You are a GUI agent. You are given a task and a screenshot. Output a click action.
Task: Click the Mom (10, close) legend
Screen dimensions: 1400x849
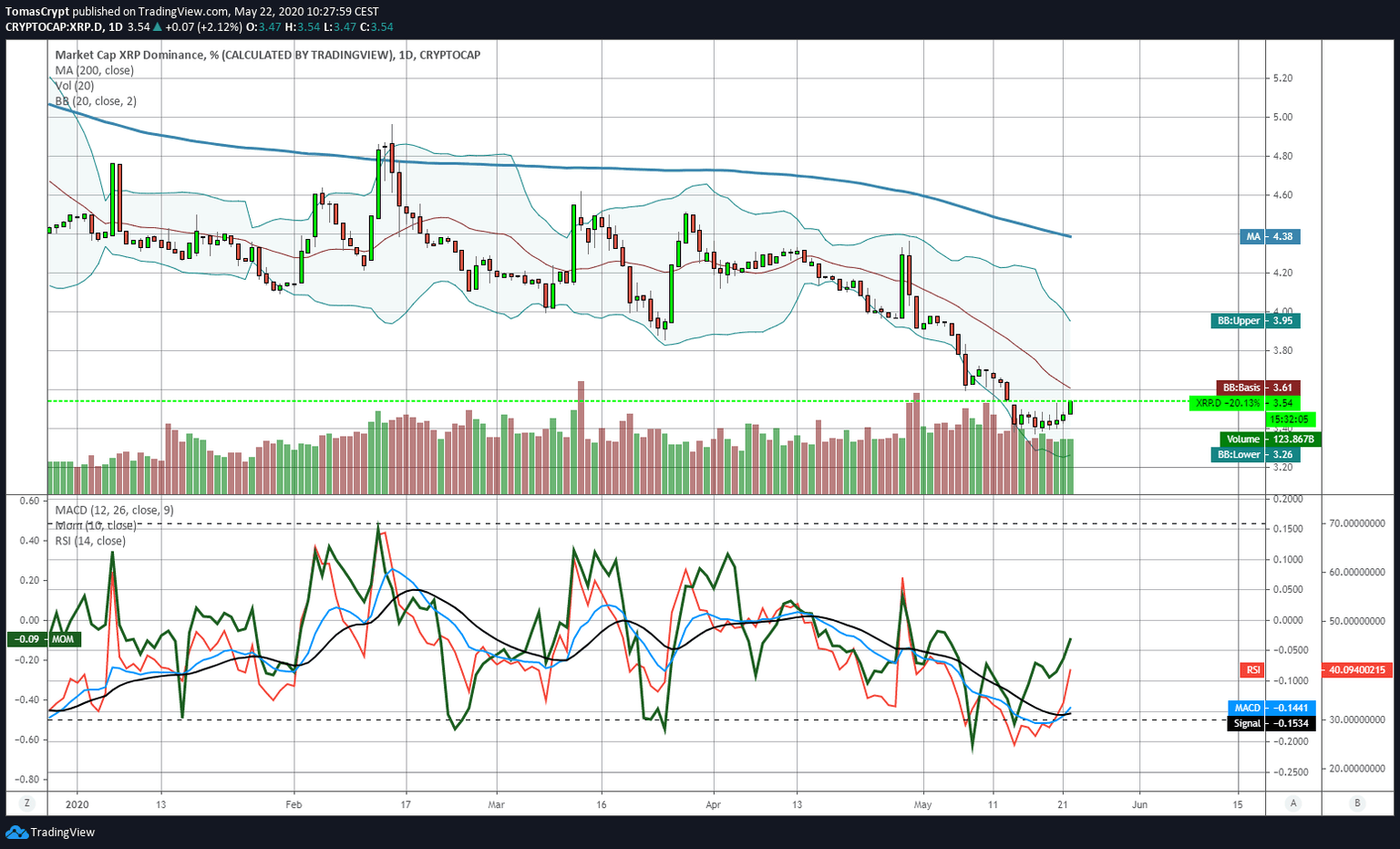tap(96, 526)
